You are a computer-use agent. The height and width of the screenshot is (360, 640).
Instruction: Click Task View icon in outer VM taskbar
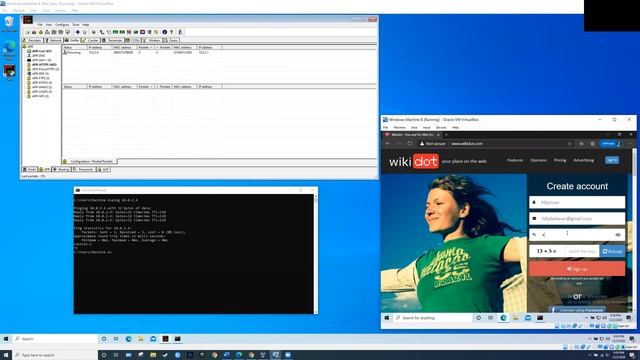click(x=116, y=339)
